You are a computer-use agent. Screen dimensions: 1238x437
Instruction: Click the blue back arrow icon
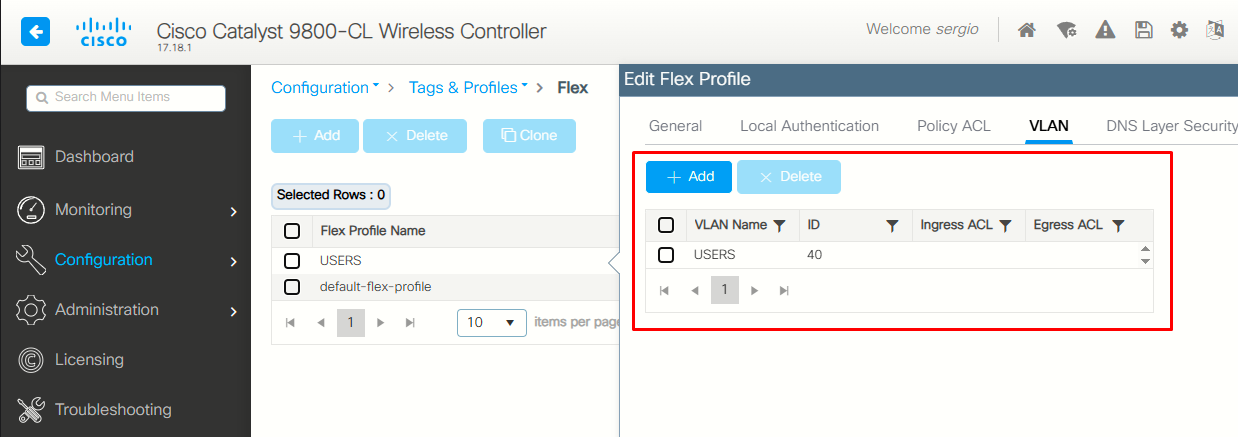point(36,32)
